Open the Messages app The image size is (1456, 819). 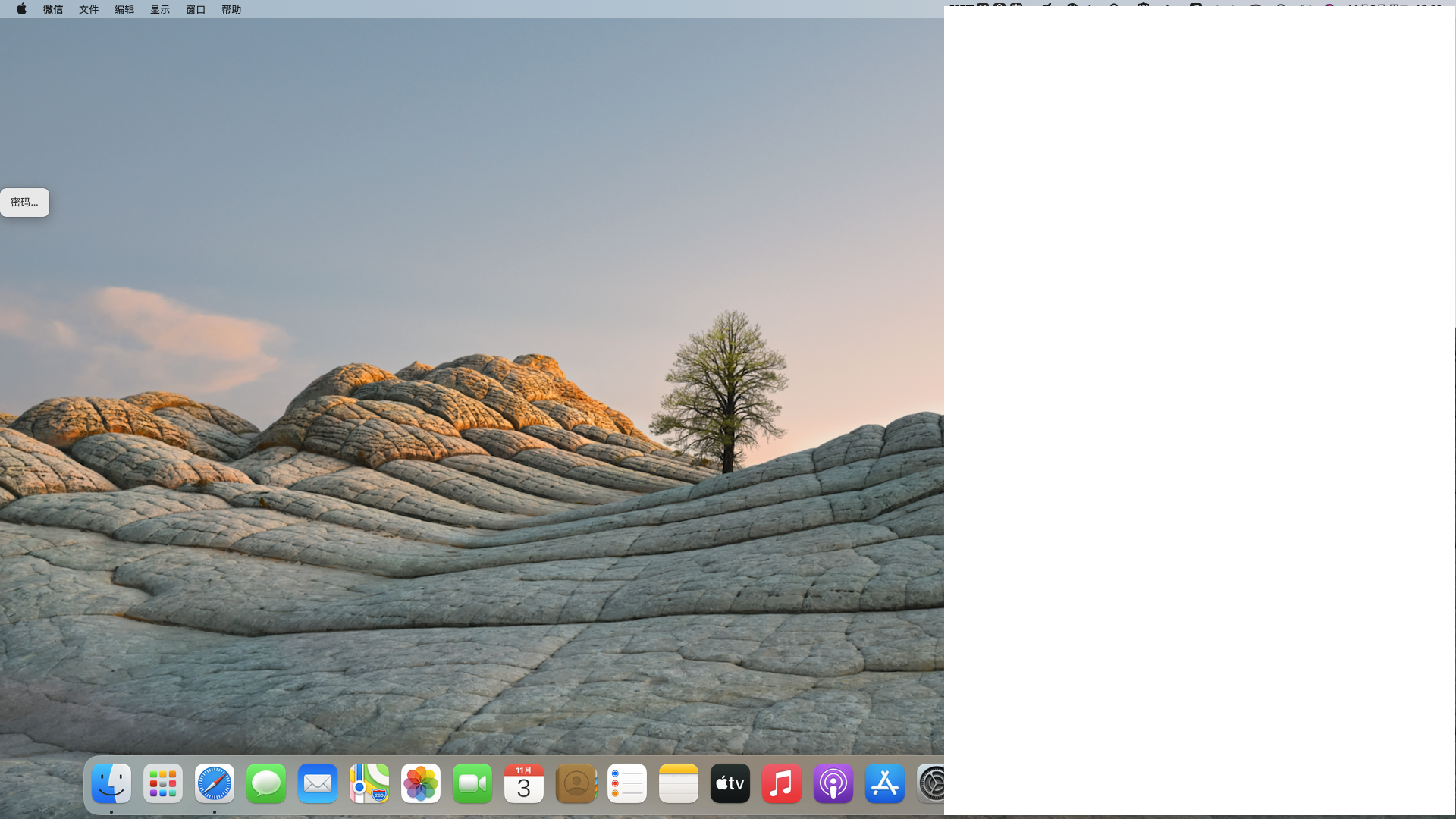pyautogui.click(x=266, y=784)
